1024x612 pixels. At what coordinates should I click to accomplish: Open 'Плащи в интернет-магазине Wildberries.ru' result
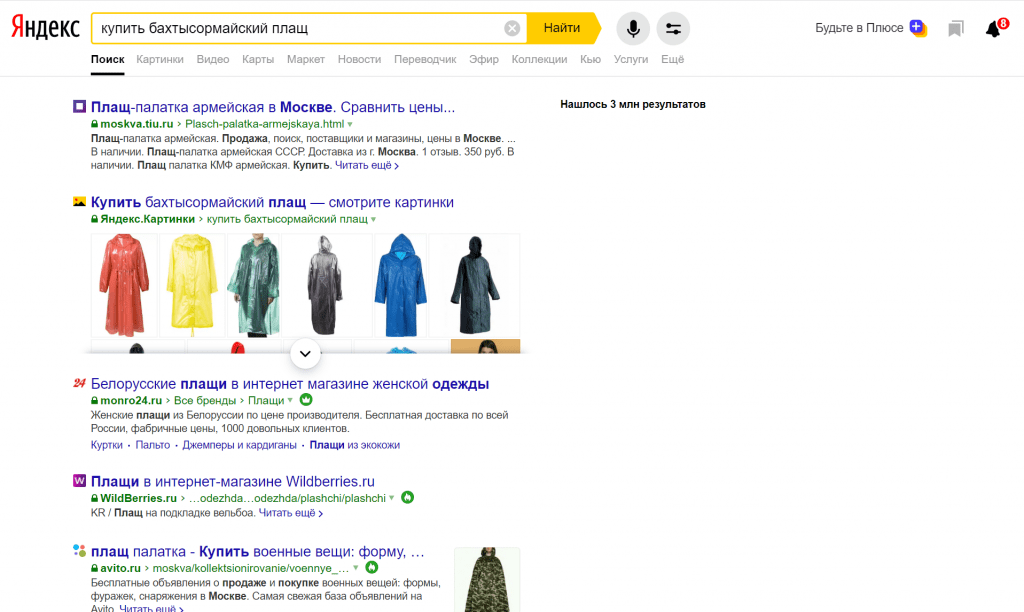pyautogui.click(x=232, y=481)
